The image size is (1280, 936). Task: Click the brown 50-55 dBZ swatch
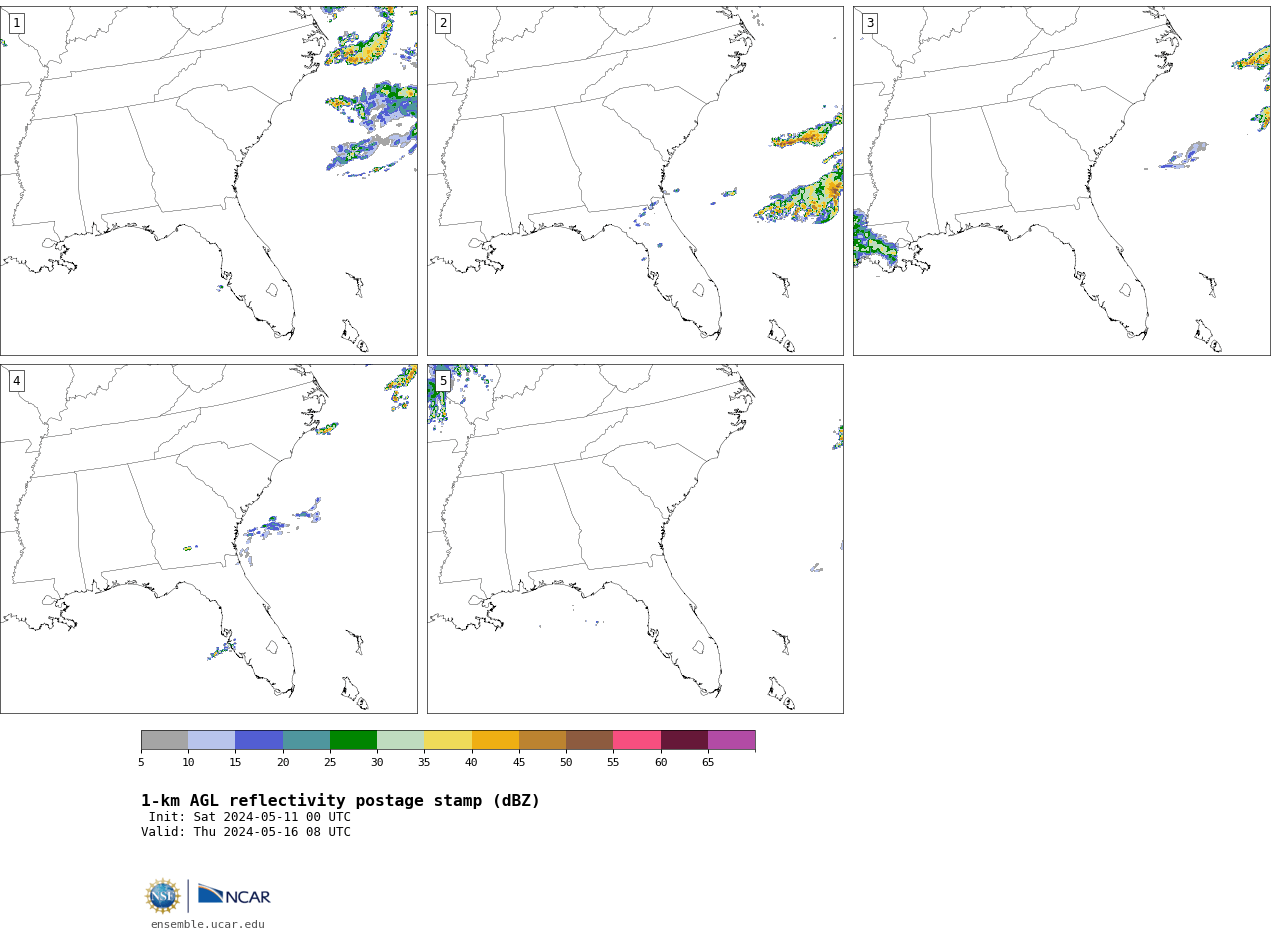click(589, 740)
